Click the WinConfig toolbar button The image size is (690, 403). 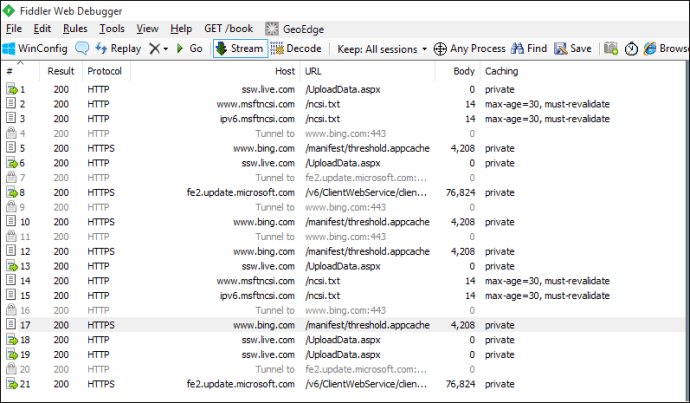[35, 48]
